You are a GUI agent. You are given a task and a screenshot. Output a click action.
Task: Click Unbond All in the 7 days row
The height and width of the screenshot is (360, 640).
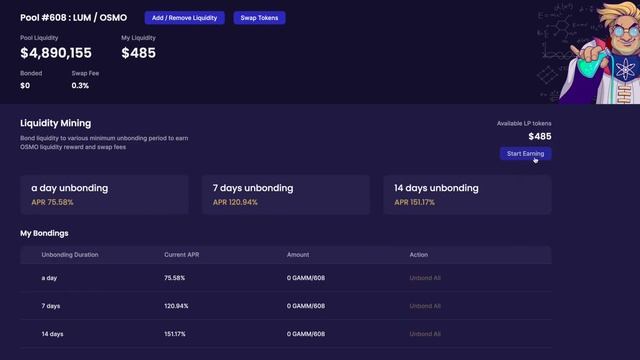pos(425,306)
